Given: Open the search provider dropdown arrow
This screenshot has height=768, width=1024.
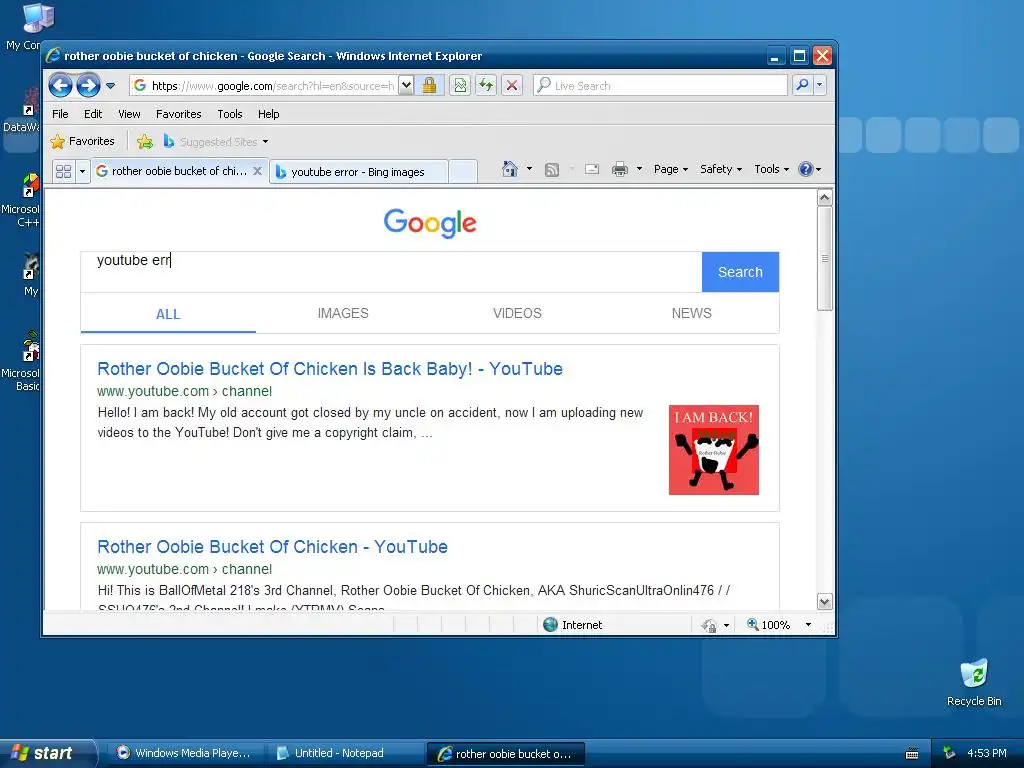Looking at the screenshot, I should click(x=820, y=85).
